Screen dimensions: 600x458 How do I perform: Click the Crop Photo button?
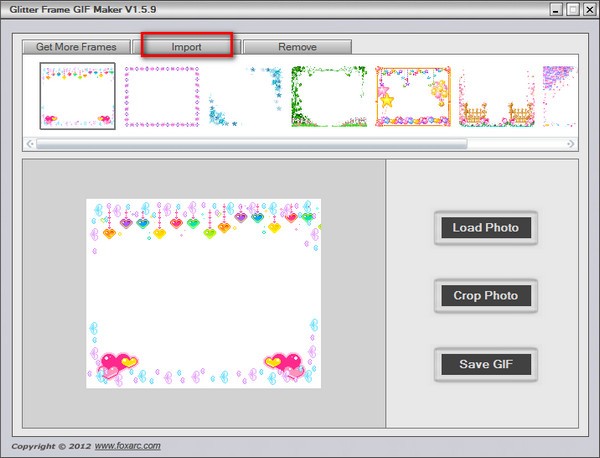click(486, 295)
